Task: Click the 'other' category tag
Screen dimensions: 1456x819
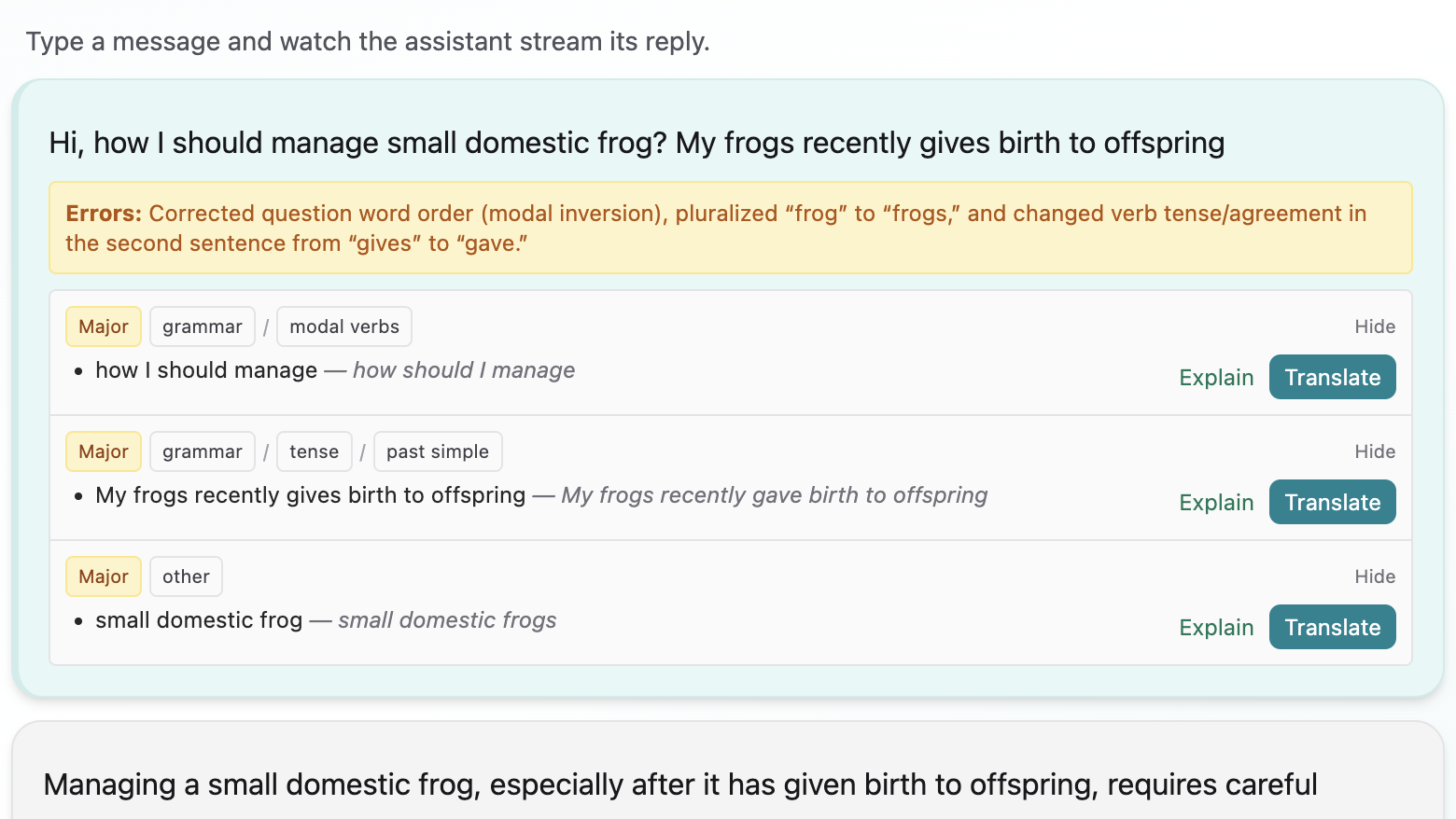Action: [x=186, y=576]
